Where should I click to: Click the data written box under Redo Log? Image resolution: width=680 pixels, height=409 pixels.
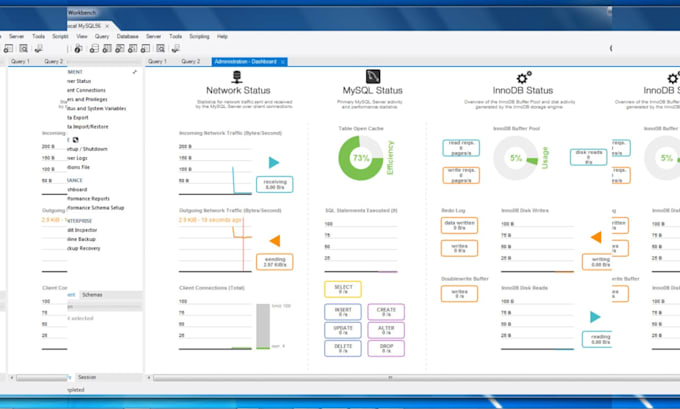click(x=459, y=225)
